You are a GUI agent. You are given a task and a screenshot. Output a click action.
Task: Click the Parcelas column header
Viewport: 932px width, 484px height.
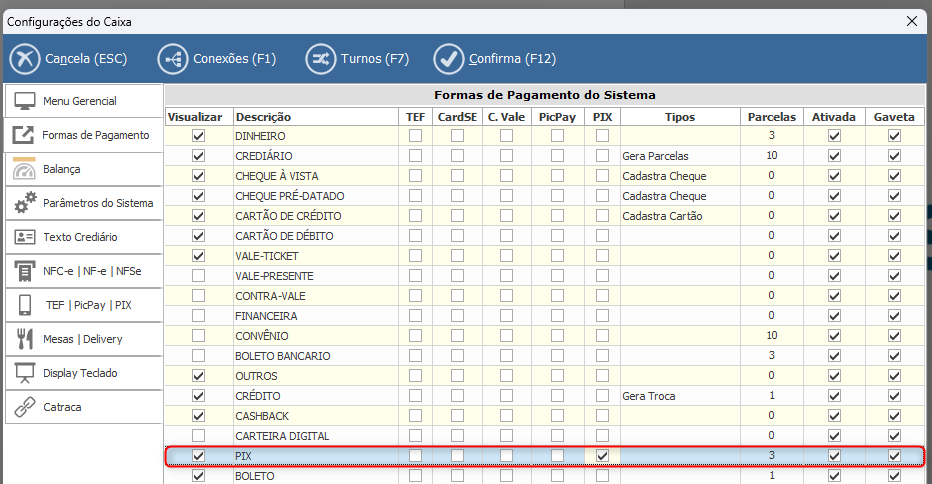tap(771, 117)
